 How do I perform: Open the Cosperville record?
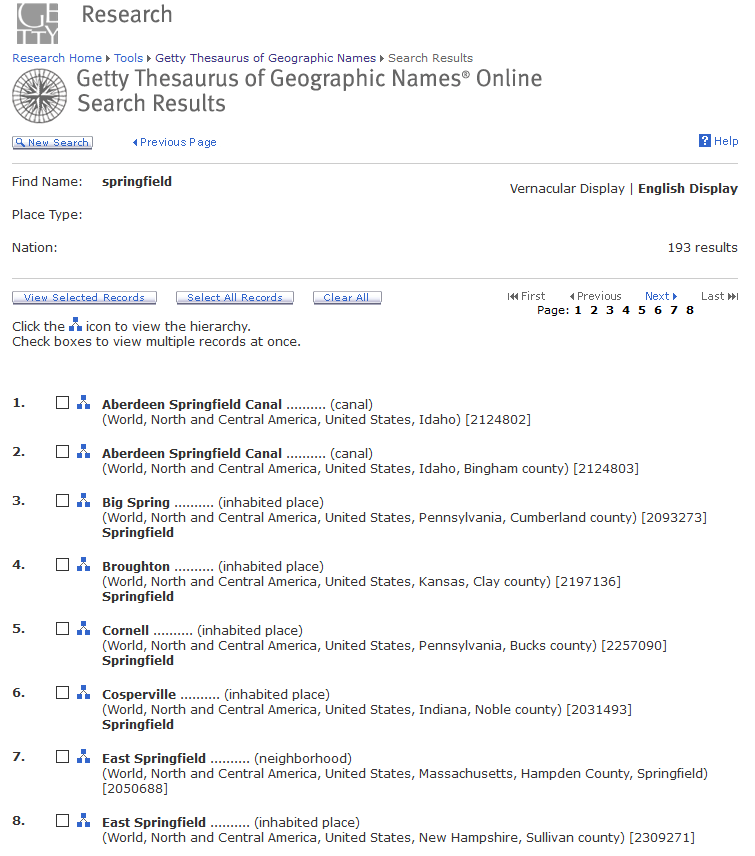coord(139,694)
